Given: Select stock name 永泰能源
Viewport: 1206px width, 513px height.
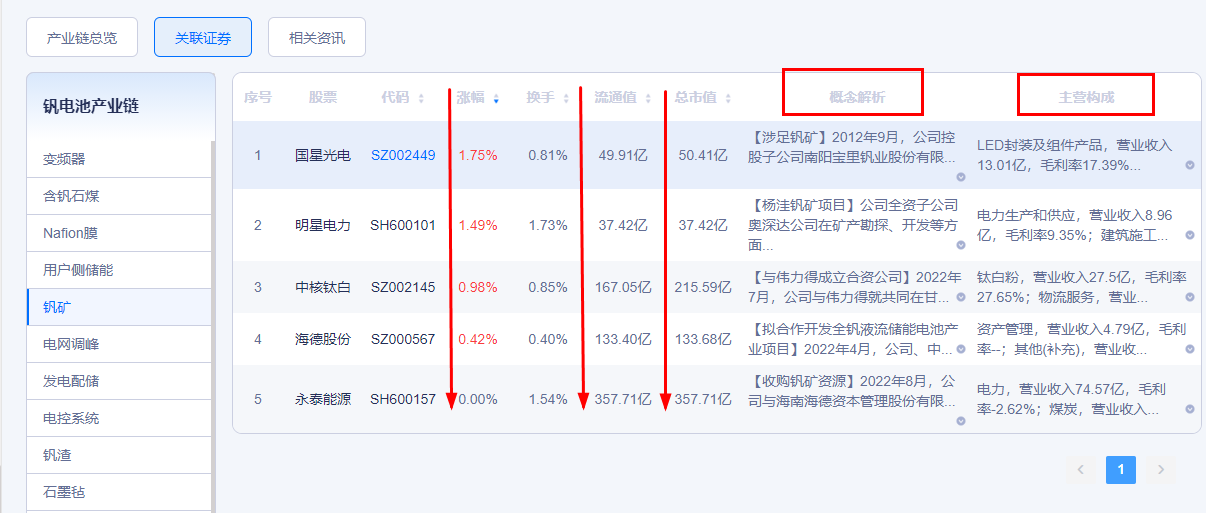Looking at the screenshot, I should click(323, 399).
